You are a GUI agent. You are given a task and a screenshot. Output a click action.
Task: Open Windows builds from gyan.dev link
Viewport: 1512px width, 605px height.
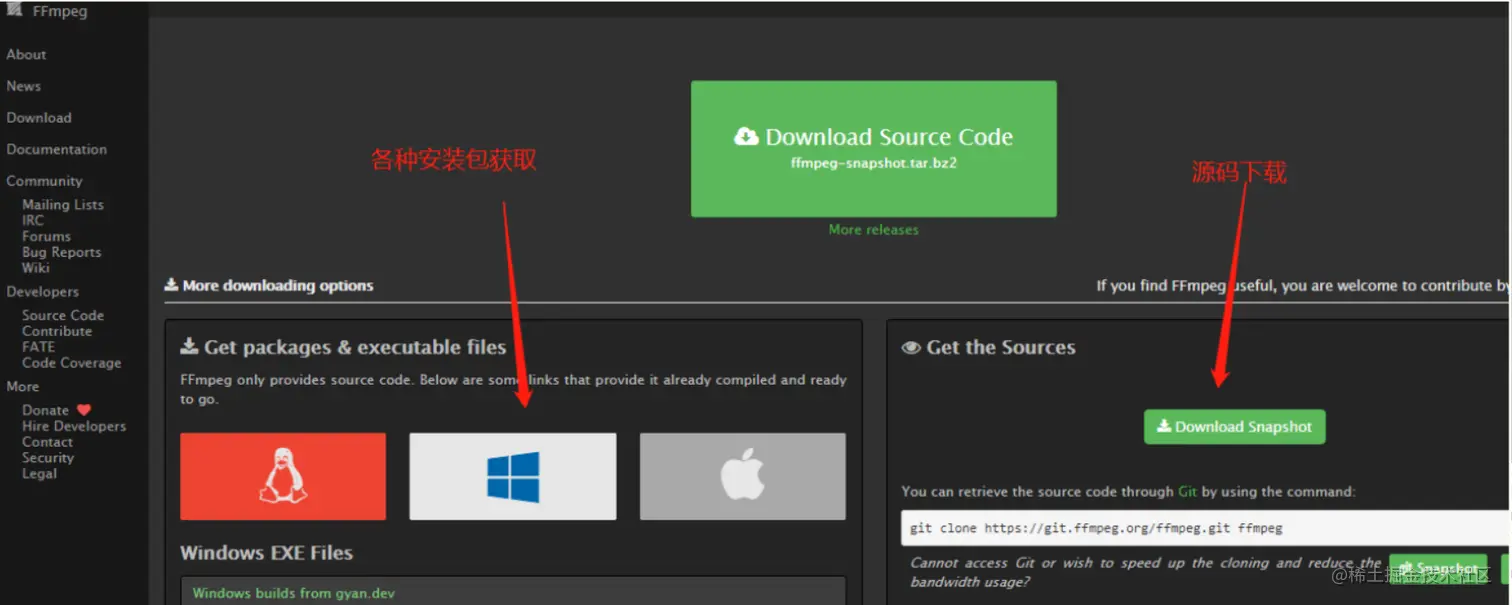coord(294,593)
